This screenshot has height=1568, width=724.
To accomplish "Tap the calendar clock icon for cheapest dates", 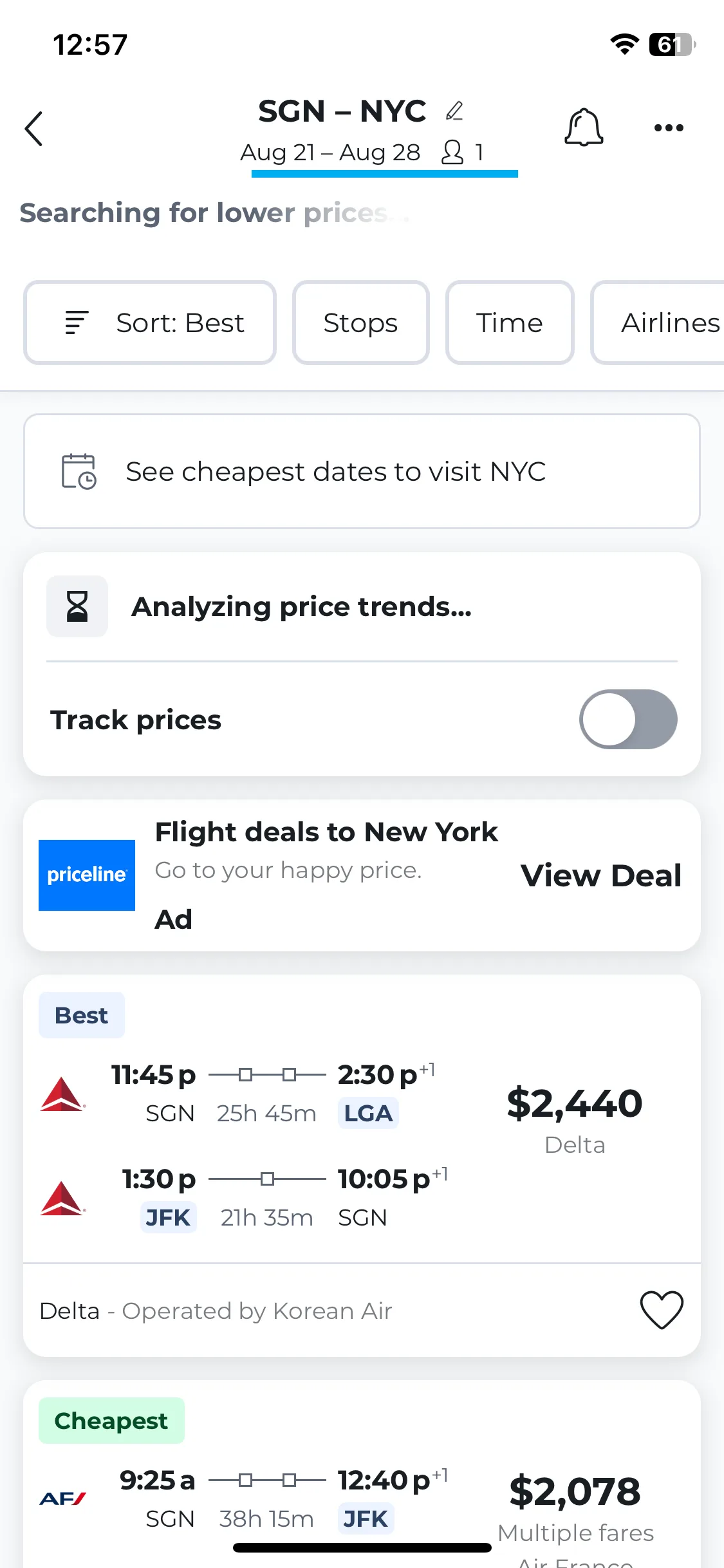I will pos(79,471).
